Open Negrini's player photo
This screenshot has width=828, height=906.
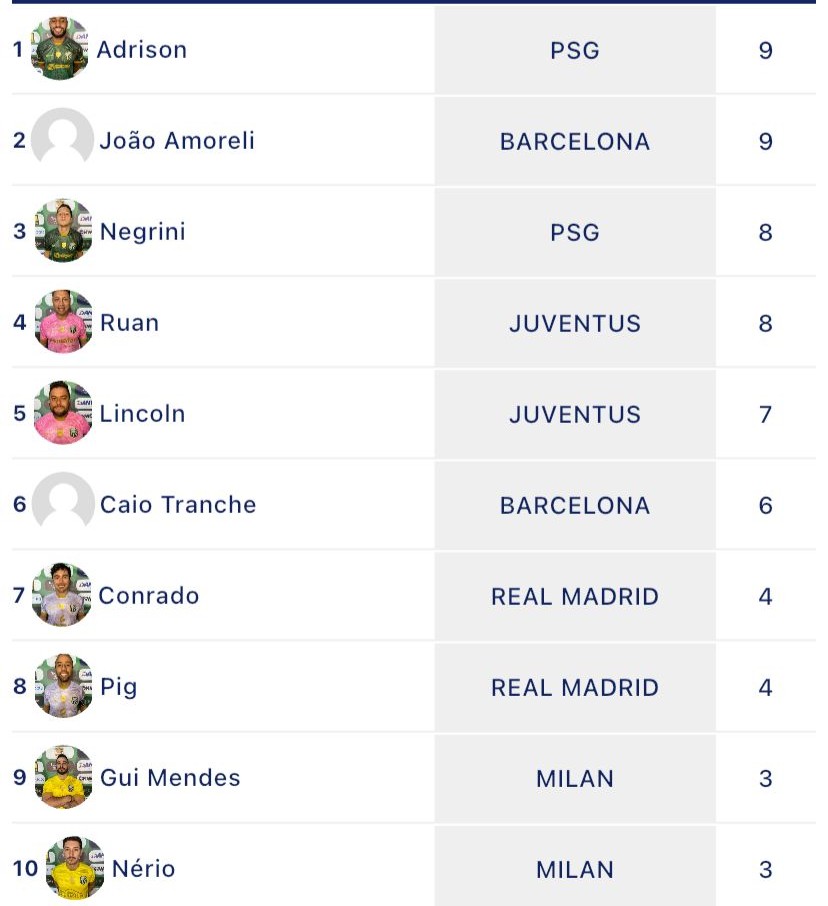pyautogui.click(x=63, y=231)
